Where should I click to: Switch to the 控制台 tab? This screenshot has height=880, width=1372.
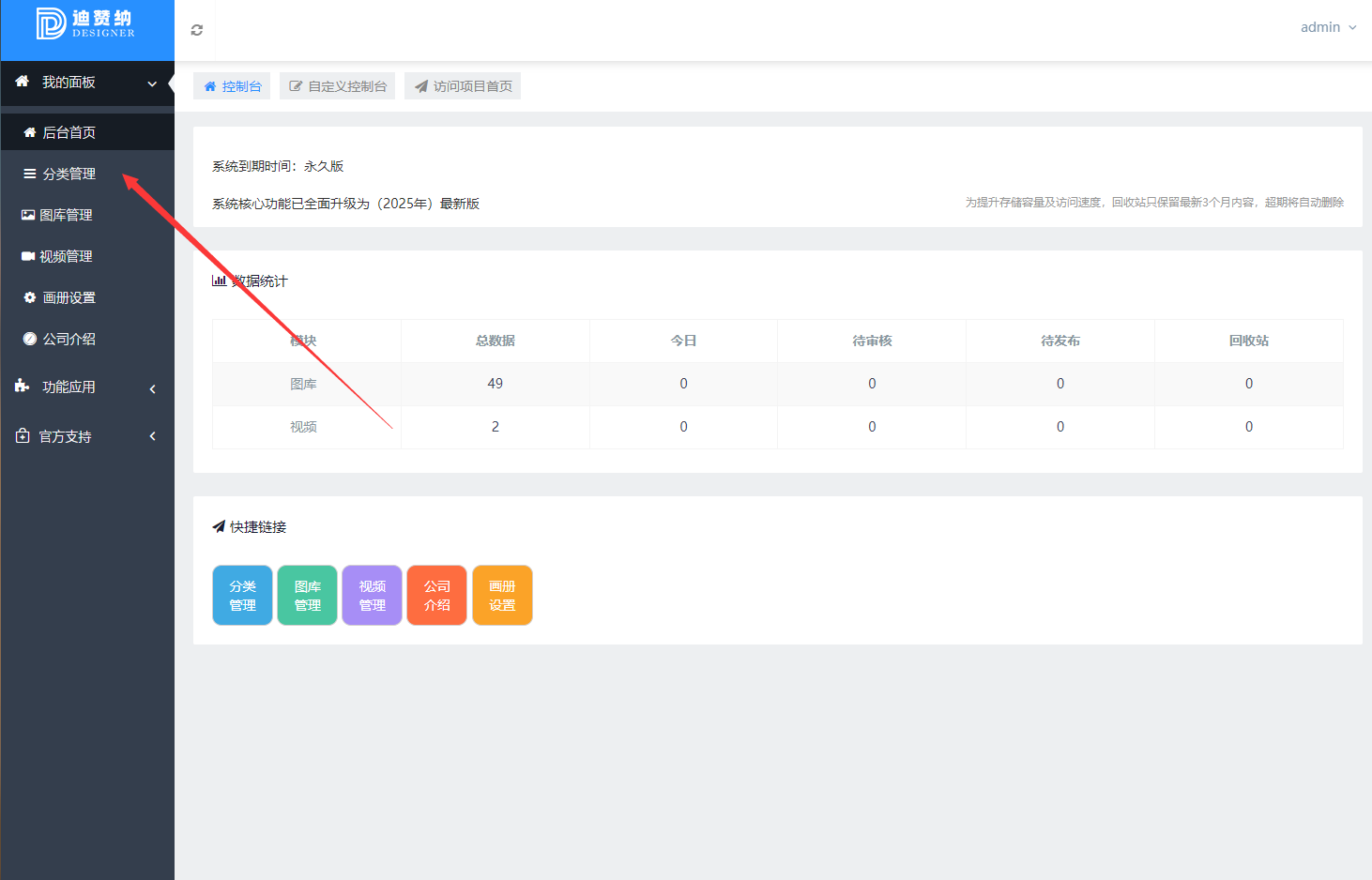click(232, 86)
